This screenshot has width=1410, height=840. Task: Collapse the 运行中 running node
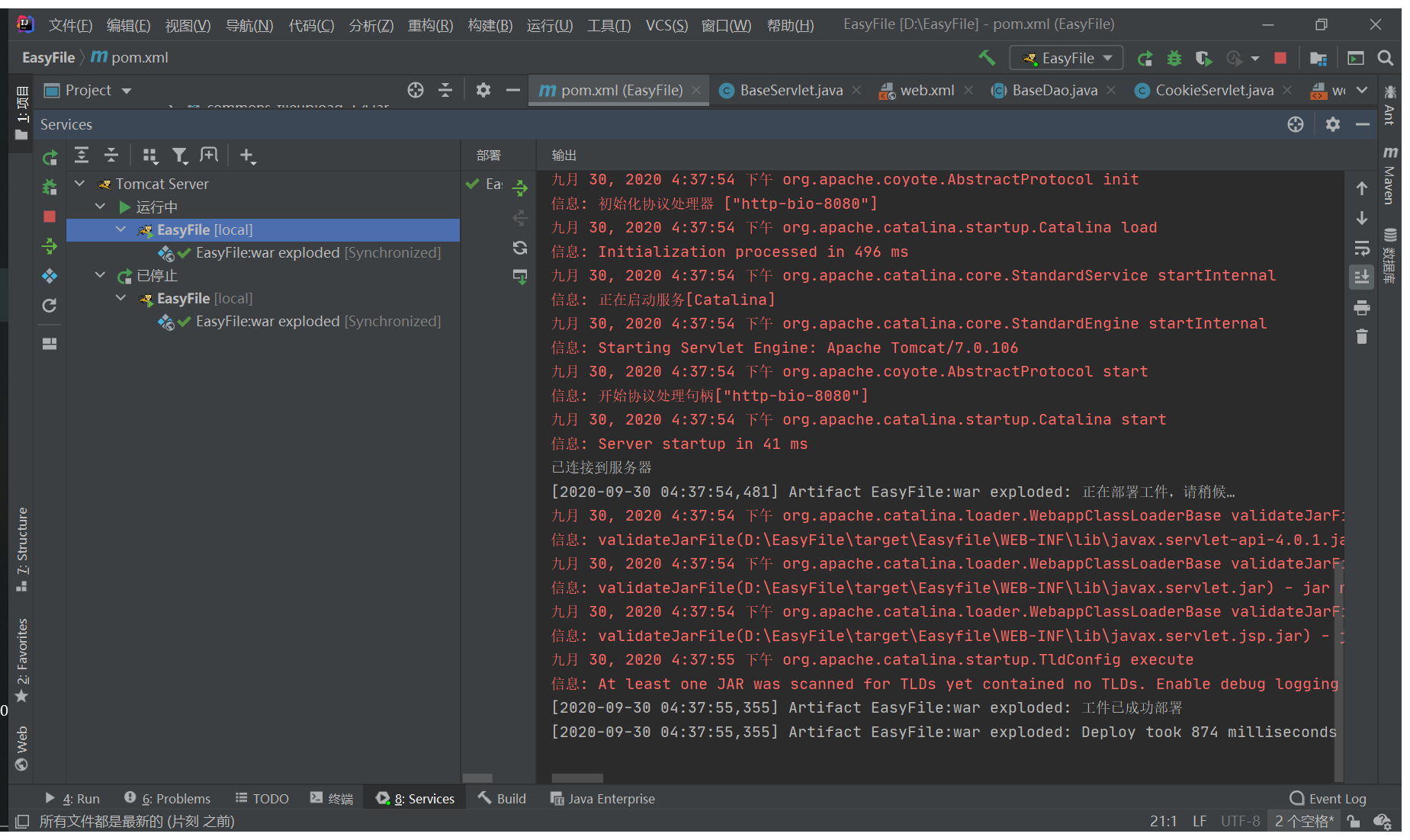pyautogui.click(x=100, y=207)
